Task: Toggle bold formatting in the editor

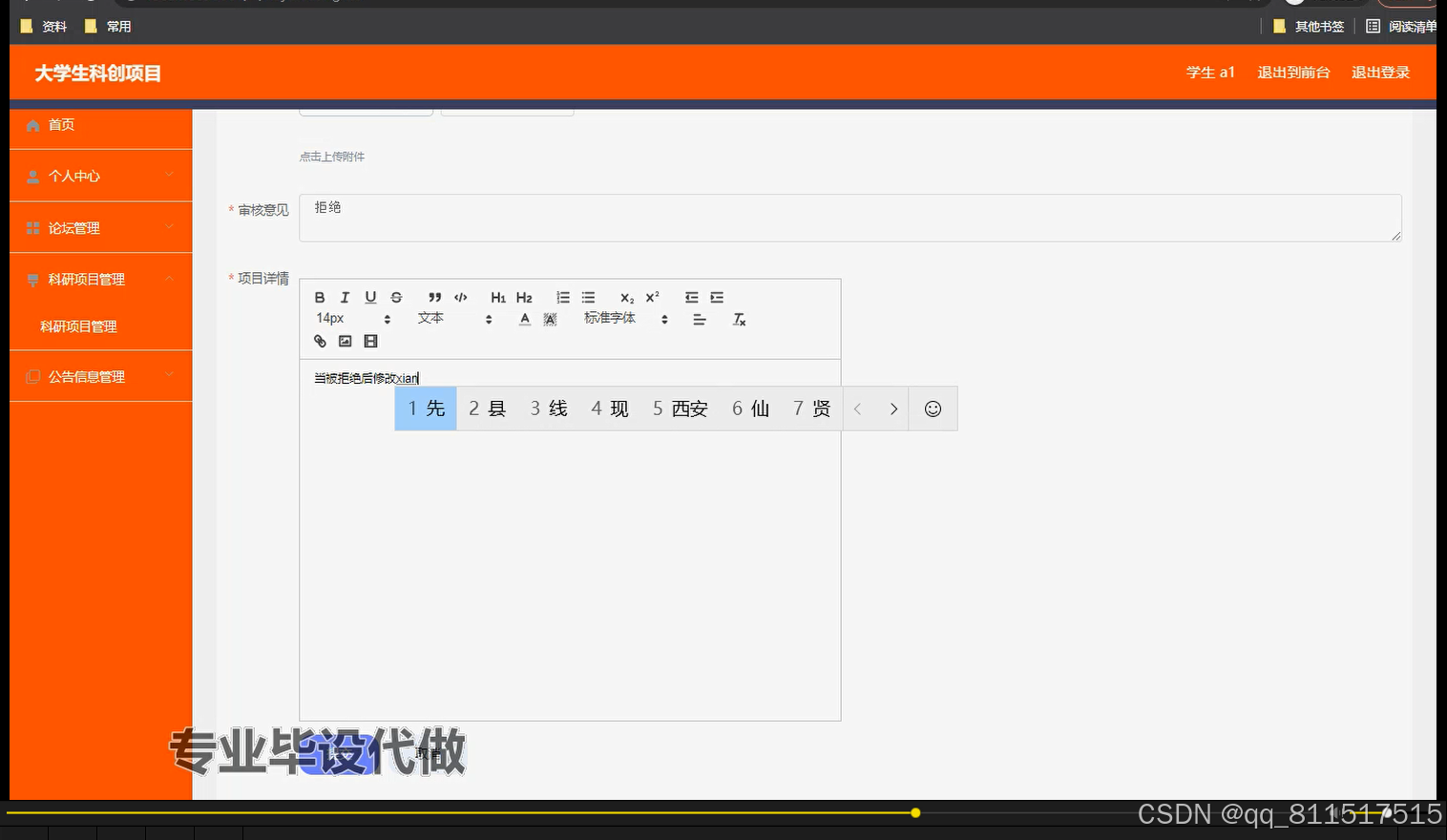Action: tap(320, 298)
